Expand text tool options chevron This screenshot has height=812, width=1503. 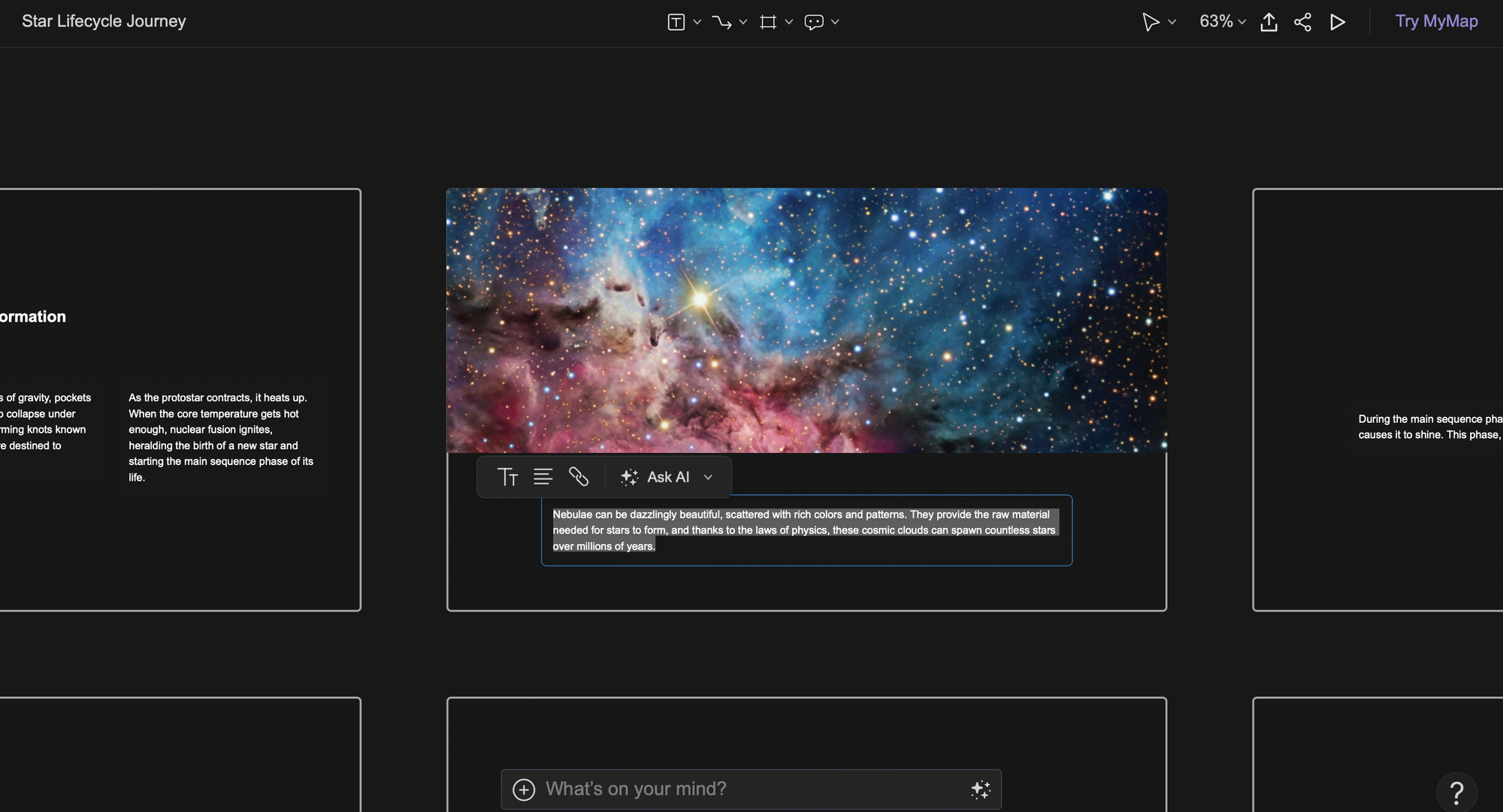pos(697,22)
